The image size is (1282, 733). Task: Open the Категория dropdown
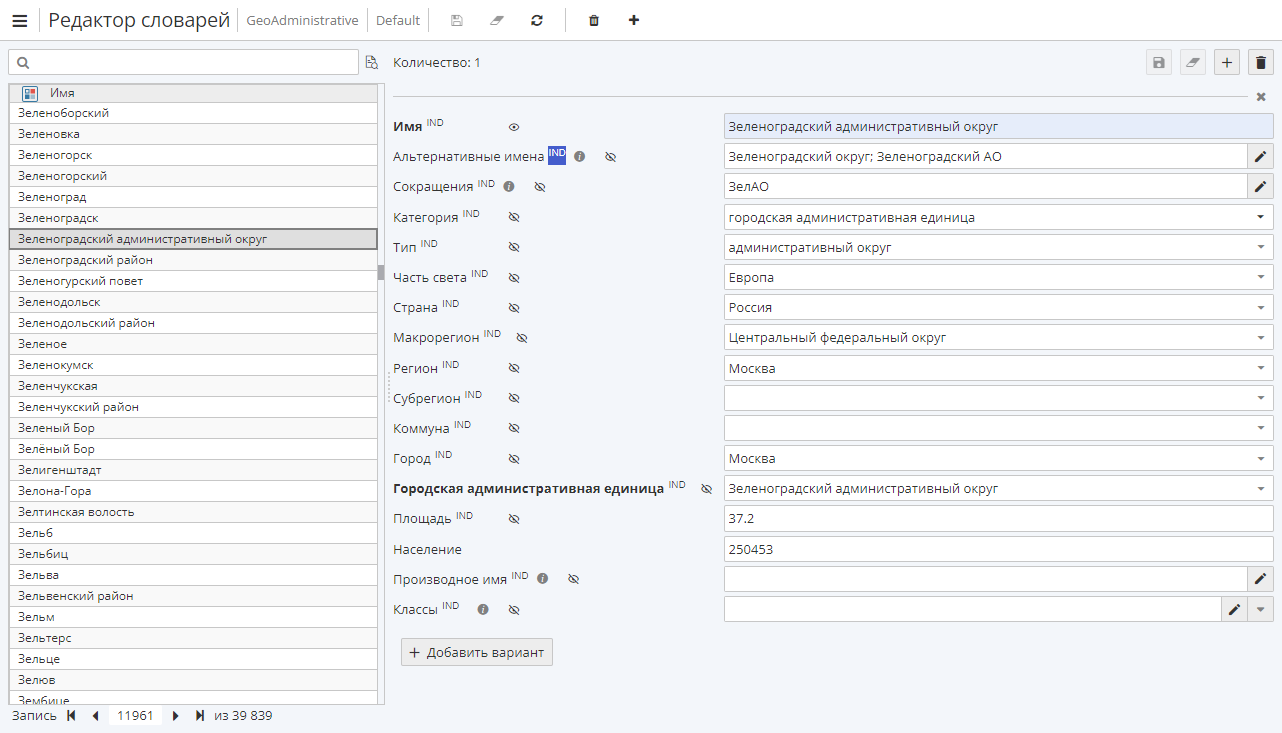click(1261, 217)
